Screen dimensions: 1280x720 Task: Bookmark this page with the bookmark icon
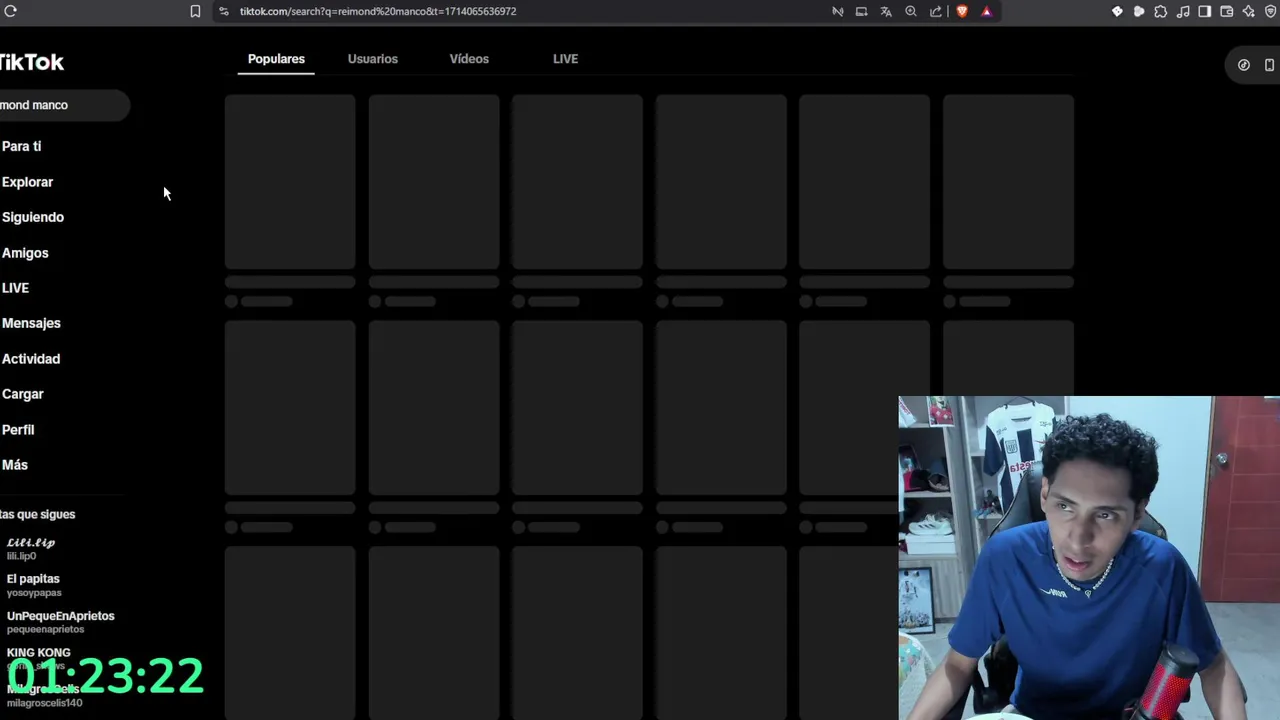click(x=195, y=11)
